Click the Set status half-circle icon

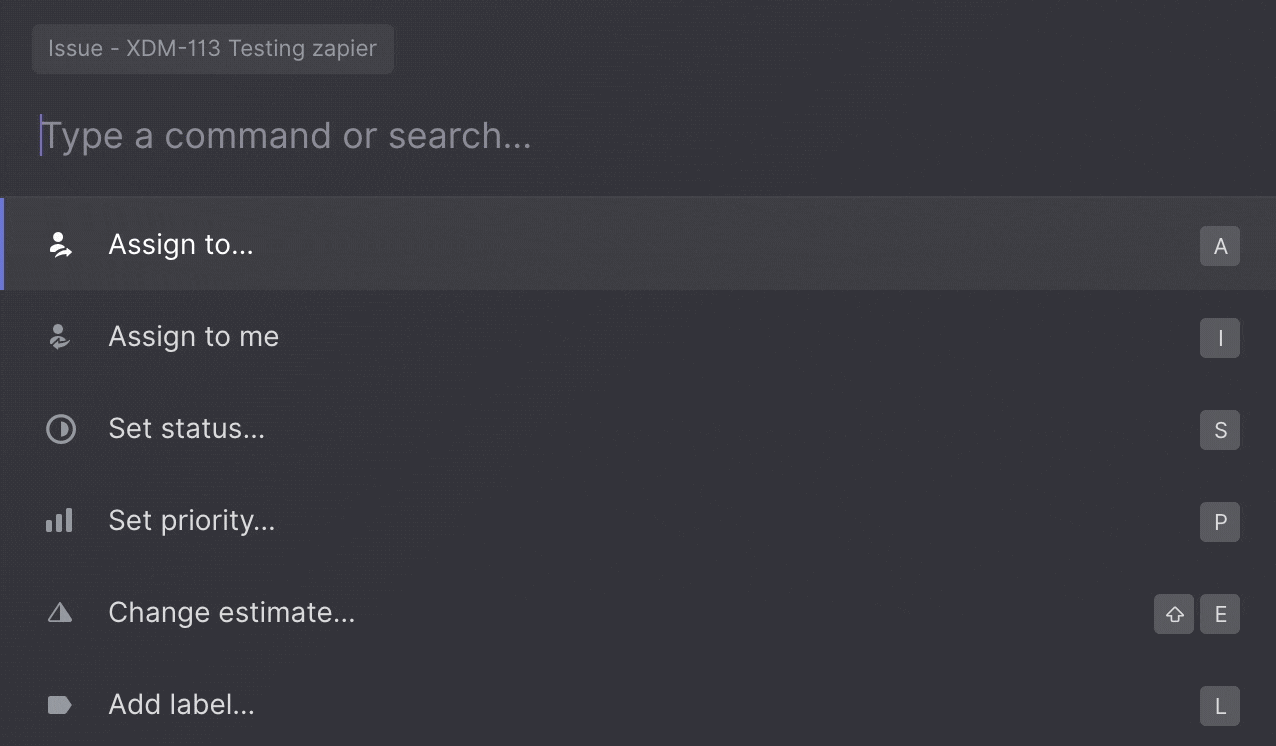60,429
